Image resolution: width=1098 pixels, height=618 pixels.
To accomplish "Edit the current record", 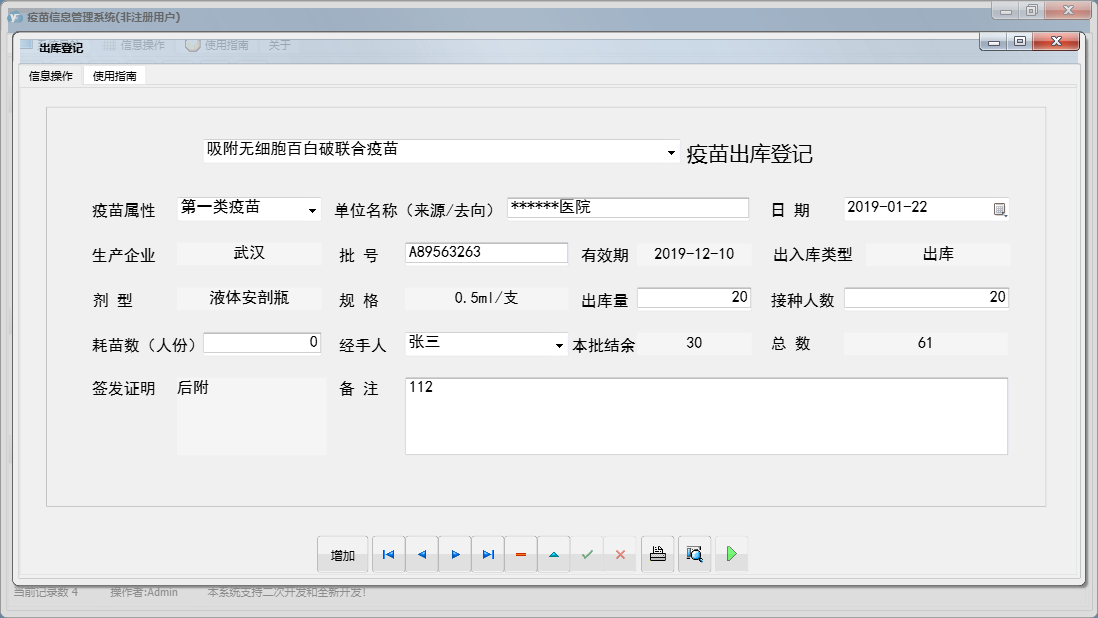I will point(553,553).
